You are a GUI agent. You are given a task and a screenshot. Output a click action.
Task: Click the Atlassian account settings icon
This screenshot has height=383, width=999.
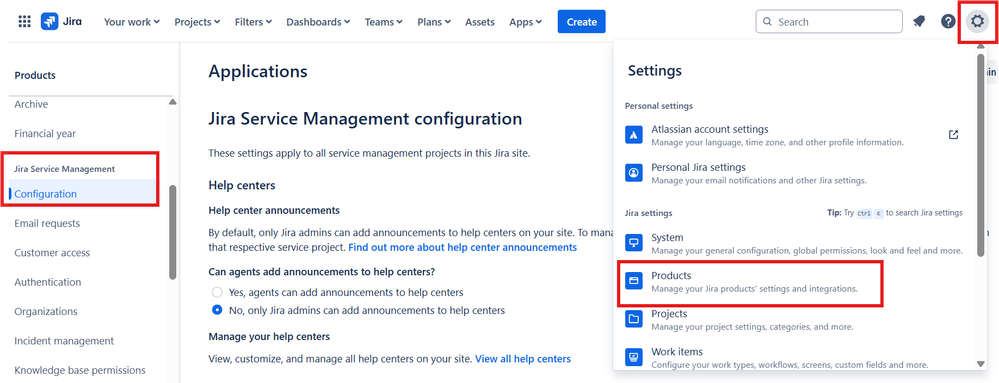634,135
